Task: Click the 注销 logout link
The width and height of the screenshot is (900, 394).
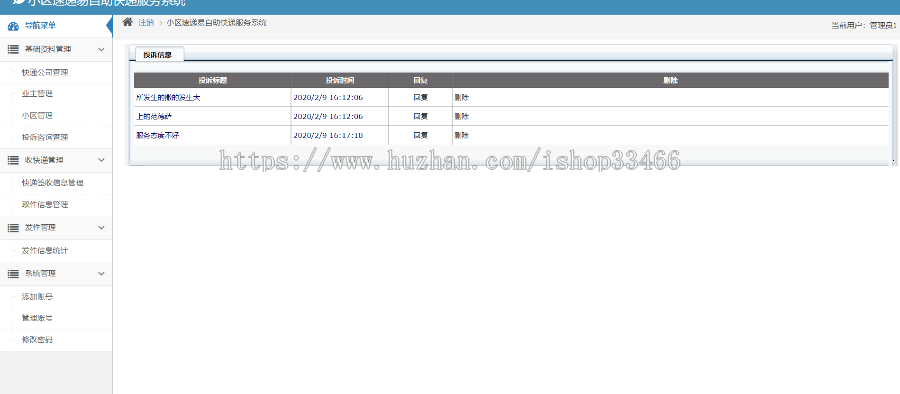Action: point(146,22)
